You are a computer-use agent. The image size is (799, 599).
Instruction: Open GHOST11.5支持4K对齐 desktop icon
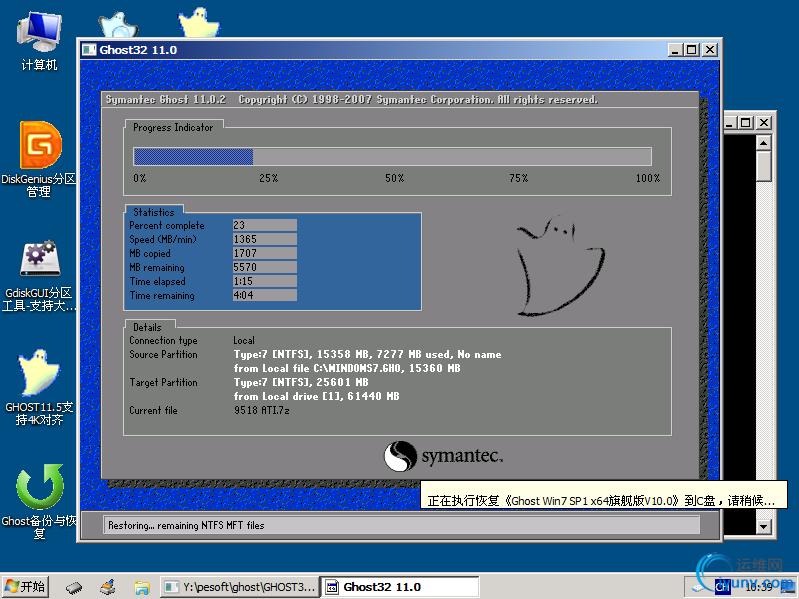(39, 387)
